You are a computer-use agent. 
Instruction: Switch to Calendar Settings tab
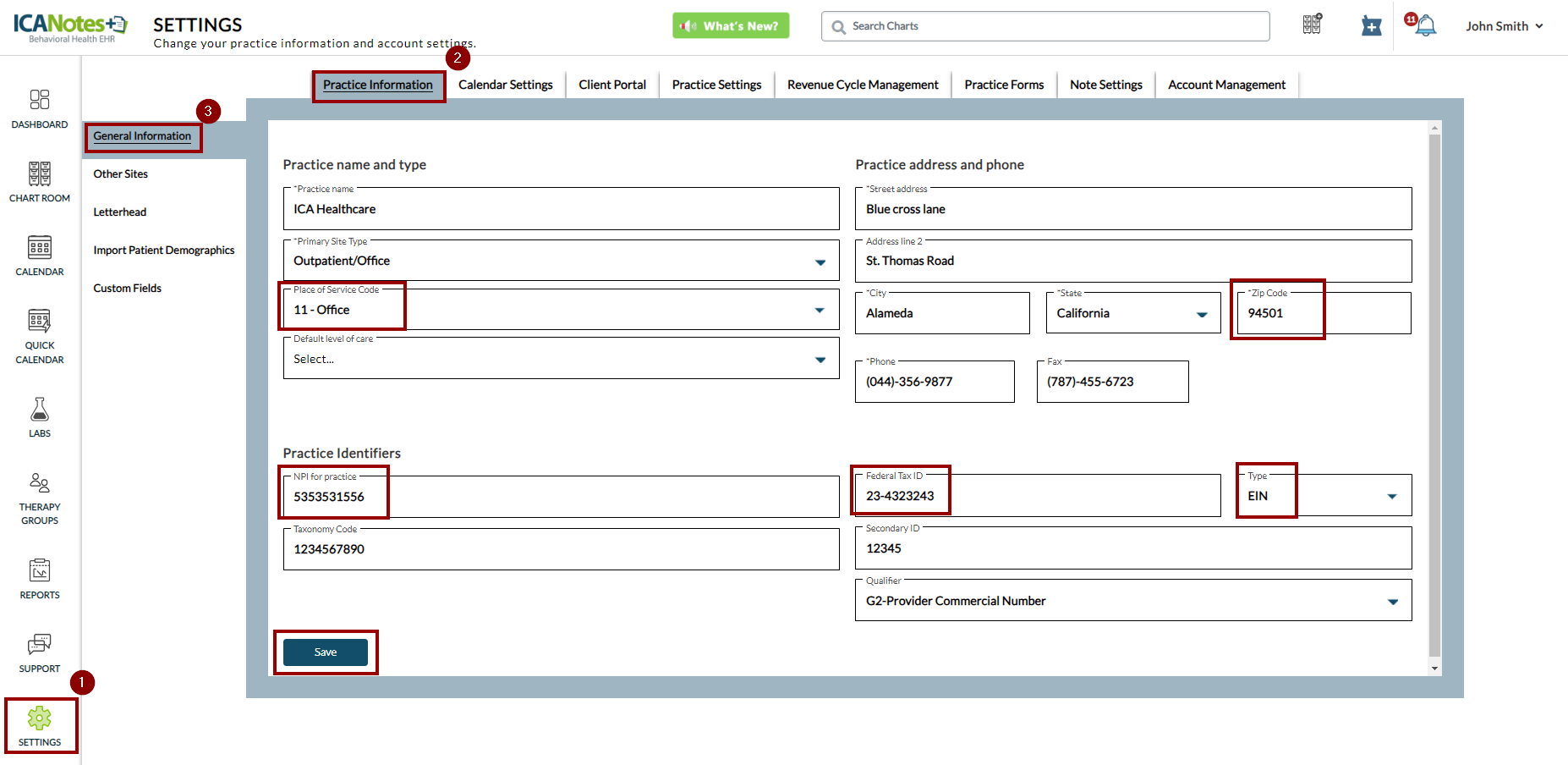[x=505, y=85]
